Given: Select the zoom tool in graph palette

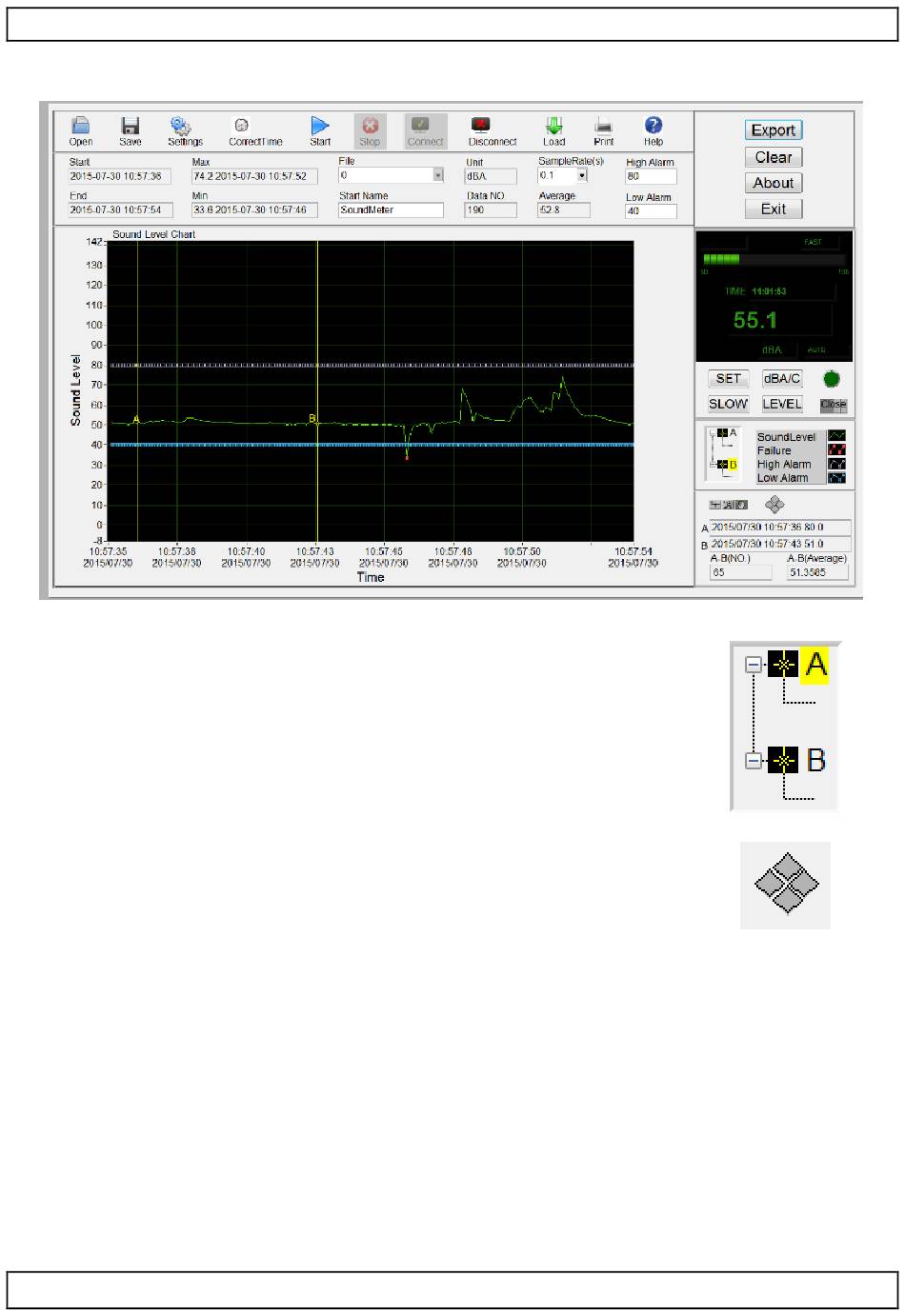Looking at the screenshot, I should point(729,505).
